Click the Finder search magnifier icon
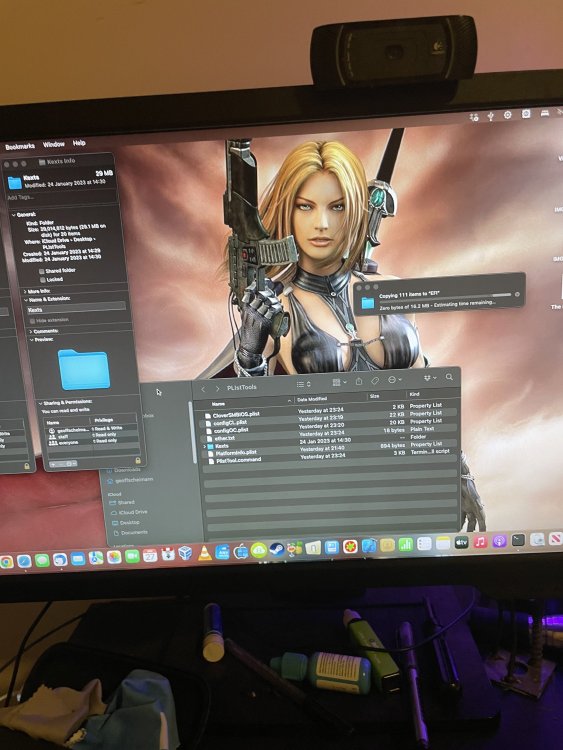The width and height of the screenshot is (563, 750). [x=449, y=377]
